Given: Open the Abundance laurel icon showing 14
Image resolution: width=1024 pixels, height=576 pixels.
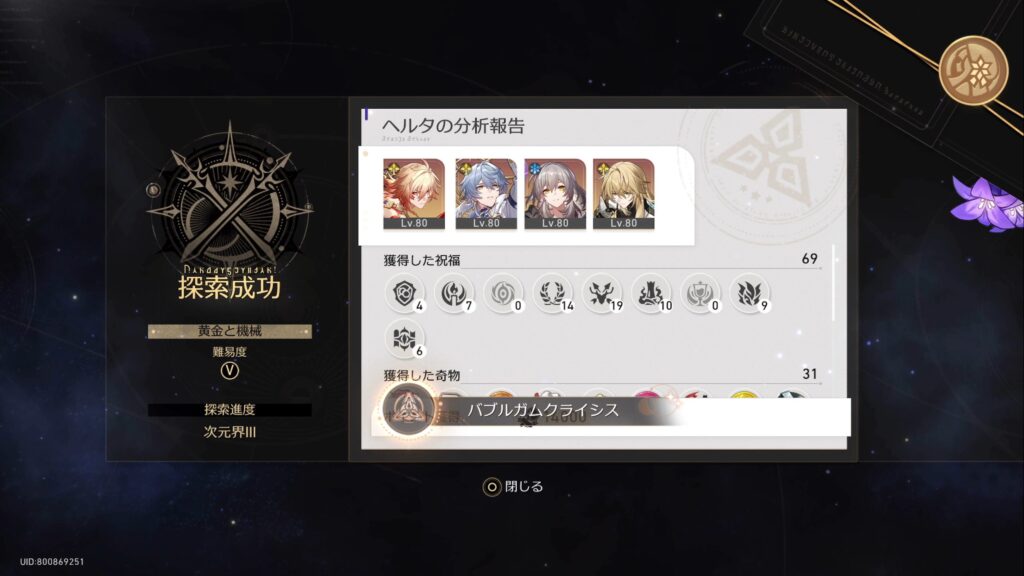Looking at the screenshot, I should pyautogui.click(x=552, y=293).
